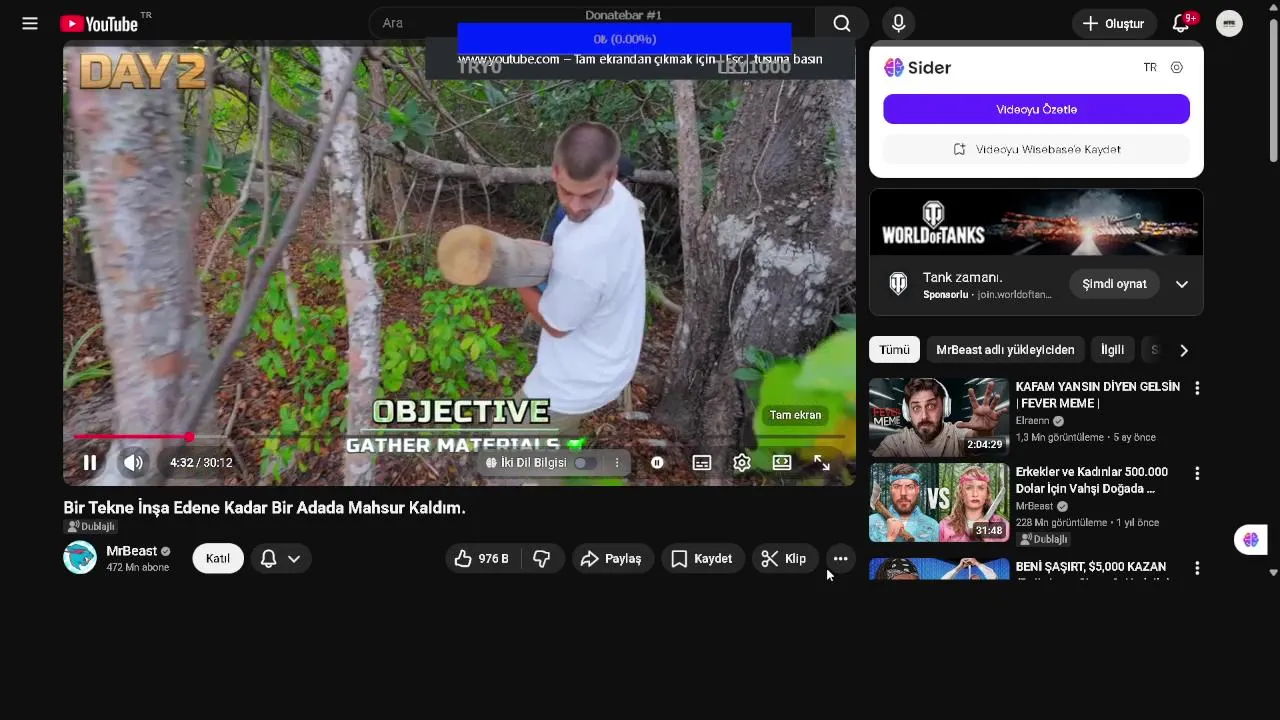Open options for KAFAM YANSIN video
This screenshot has height=720, width=1280.
tap(1197, 388)
